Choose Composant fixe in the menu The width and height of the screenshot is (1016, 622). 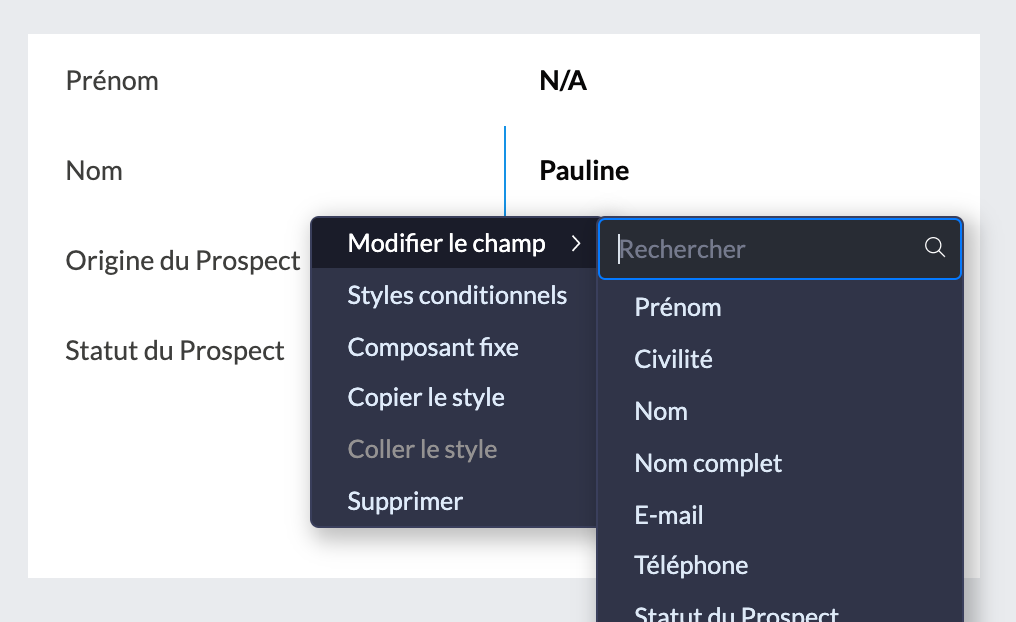[433, 348]
